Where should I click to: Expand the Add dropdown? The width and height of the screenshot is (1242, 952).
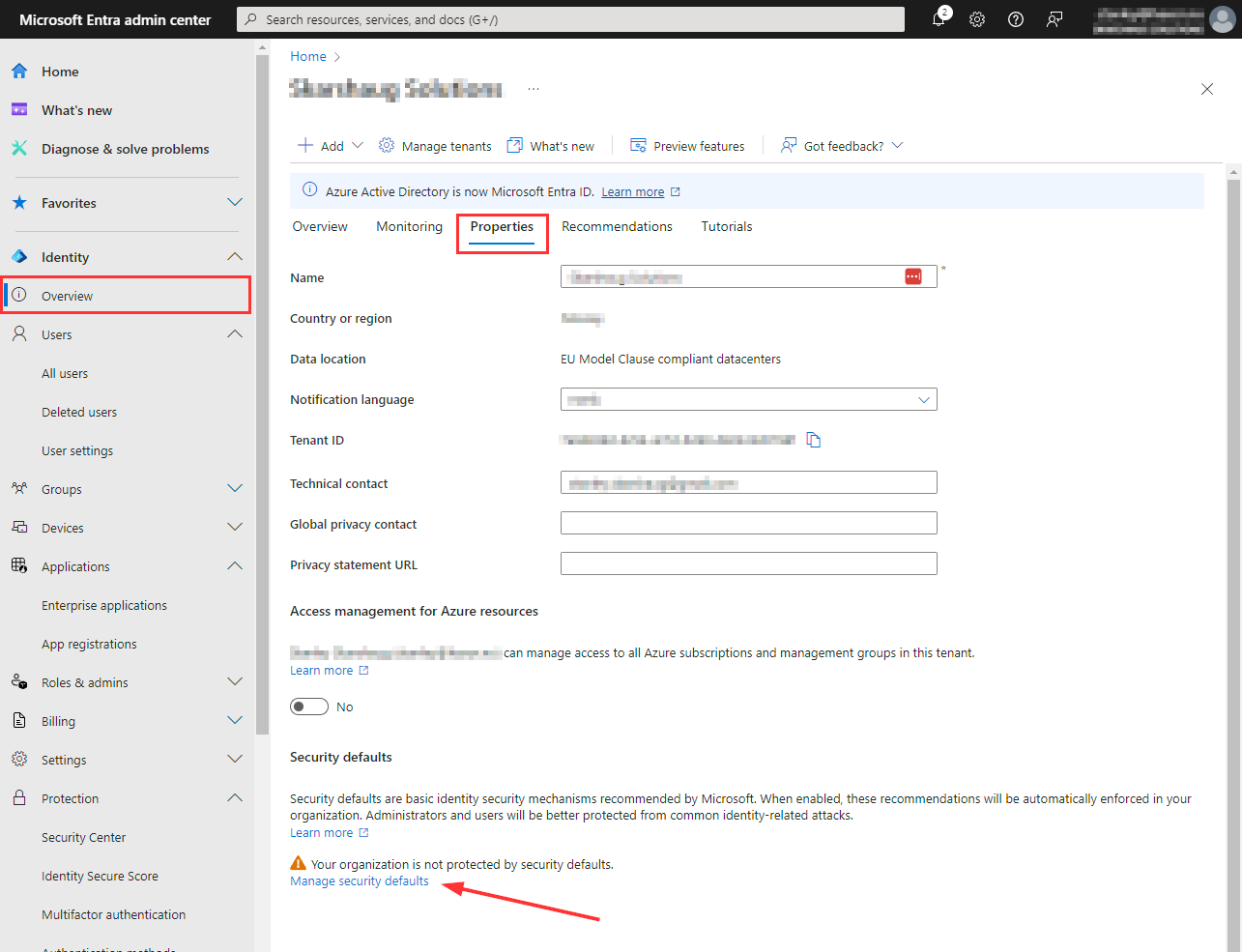click(x=358, y=145)
